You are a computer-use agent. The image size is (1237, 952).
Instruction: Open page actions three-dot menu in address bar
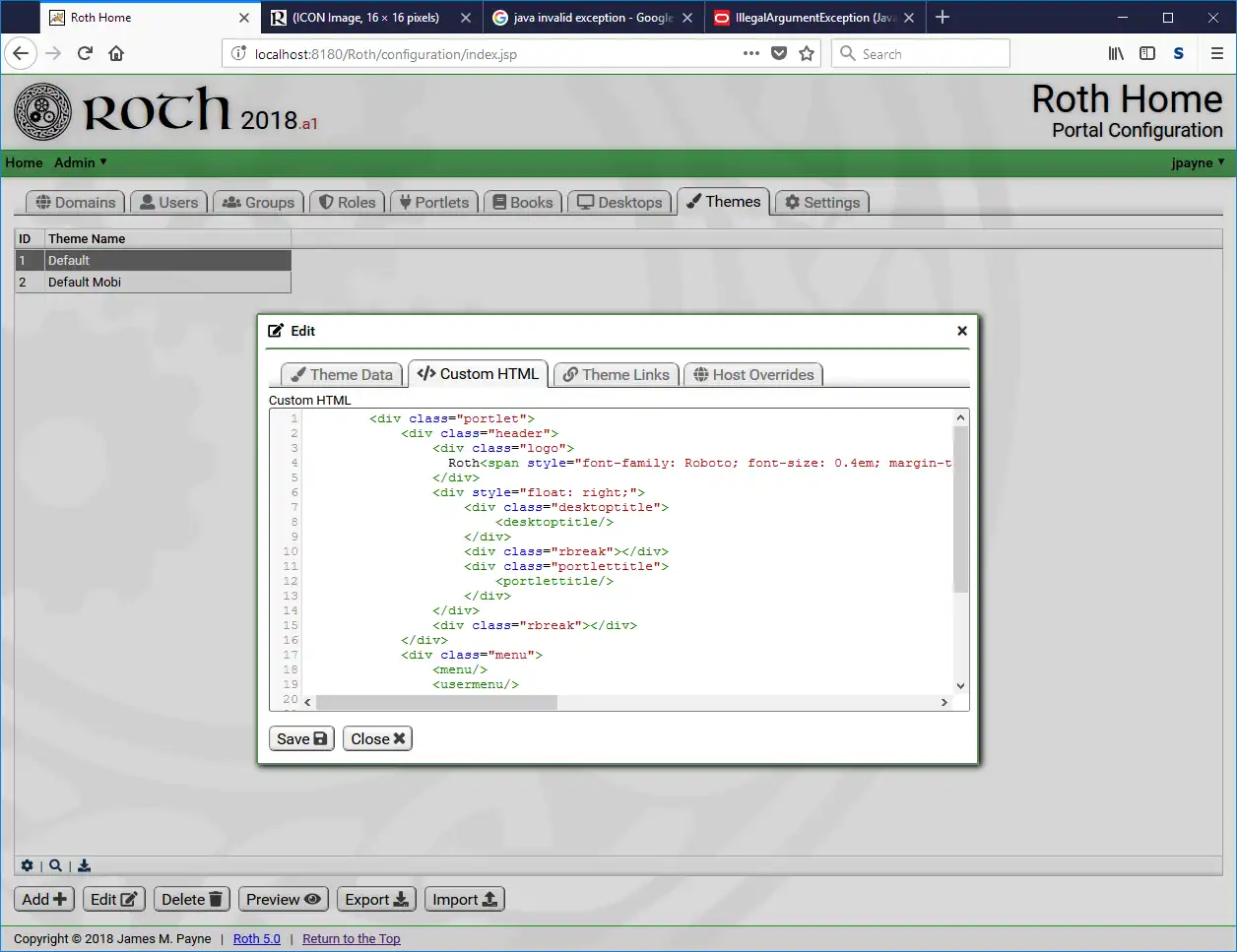click(x=751, y=54)
